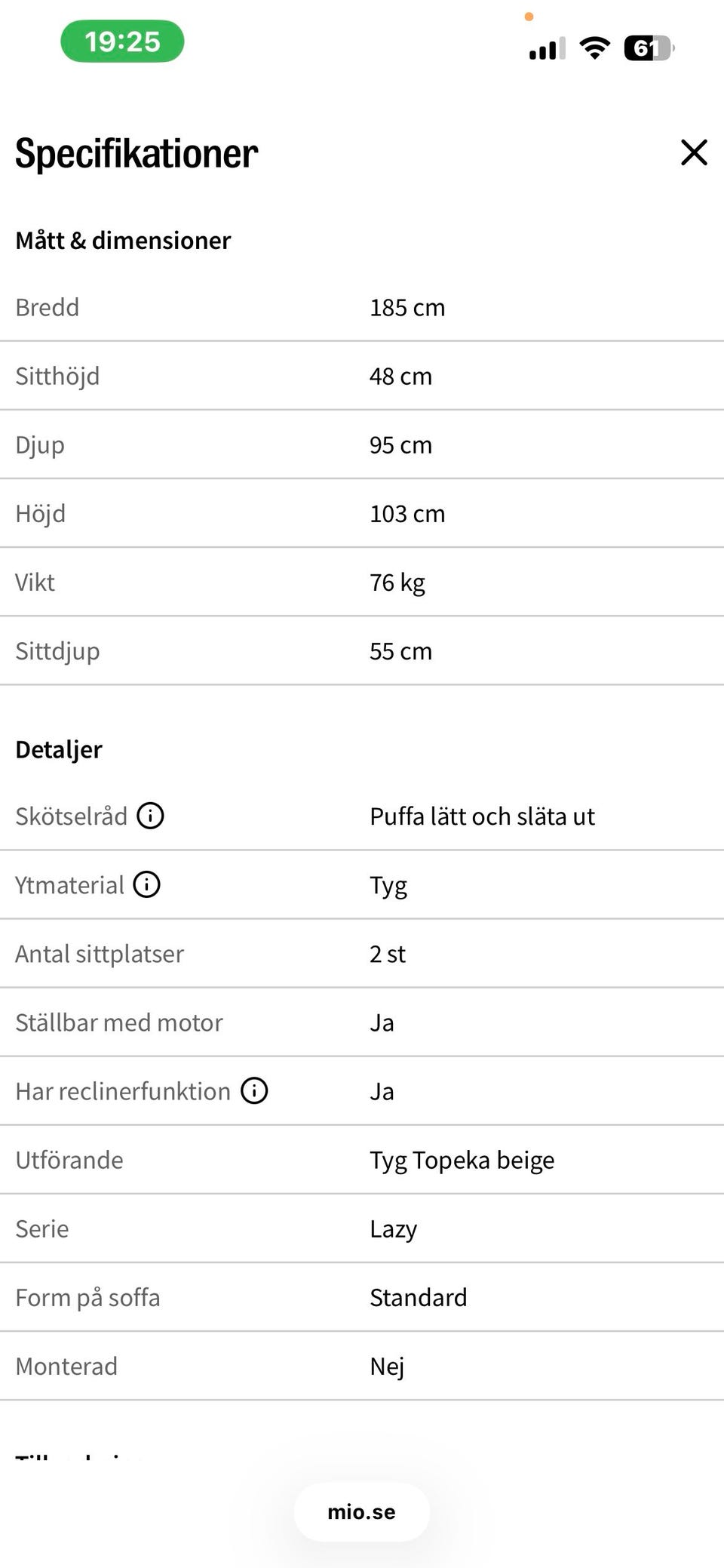Tap the Specifikationer title

coord(137,153)
